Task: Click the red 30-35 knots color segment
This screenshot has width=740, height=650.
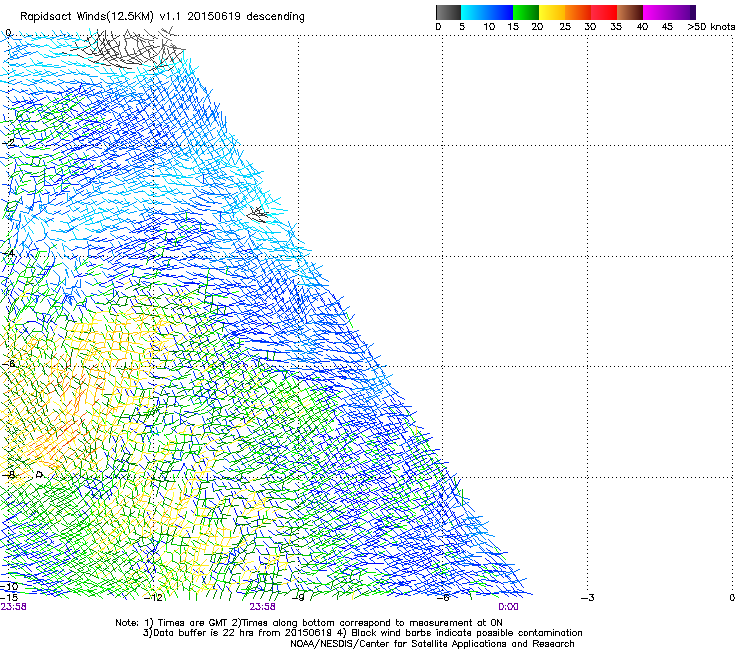Action: [x=604, y=12]
